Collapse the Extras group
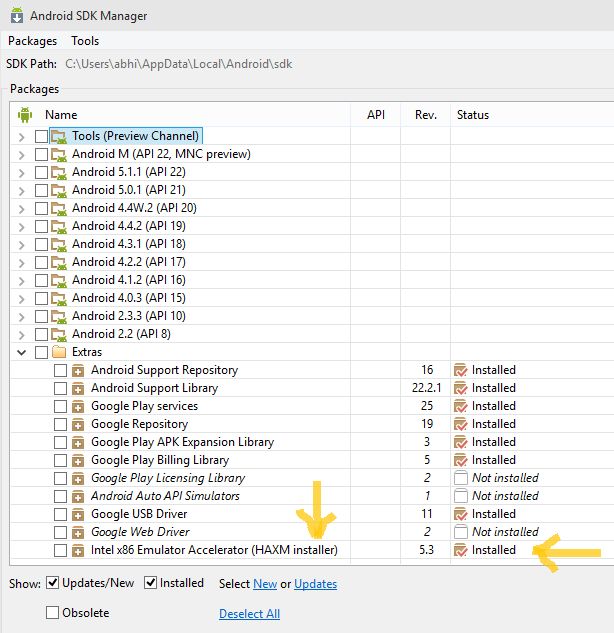This screenshot has width=614, height=633. [x=23, y=352]
